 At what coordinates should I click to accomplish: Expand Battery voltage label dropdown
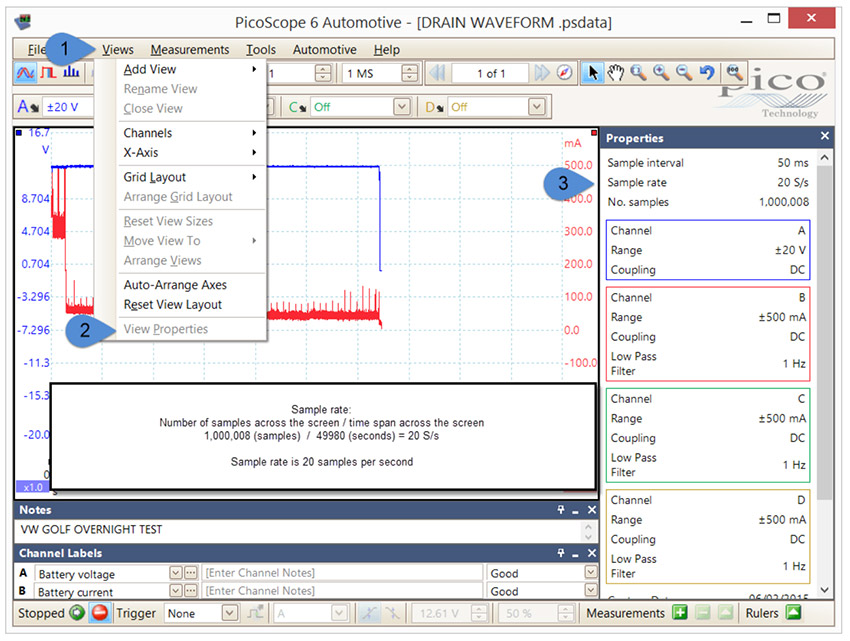click(176, 573)
